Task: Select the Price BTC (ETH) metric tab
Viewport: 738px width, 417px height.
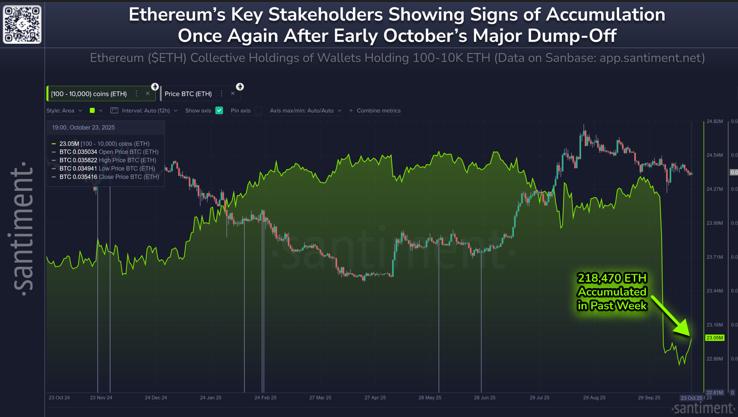Action: 190,94
